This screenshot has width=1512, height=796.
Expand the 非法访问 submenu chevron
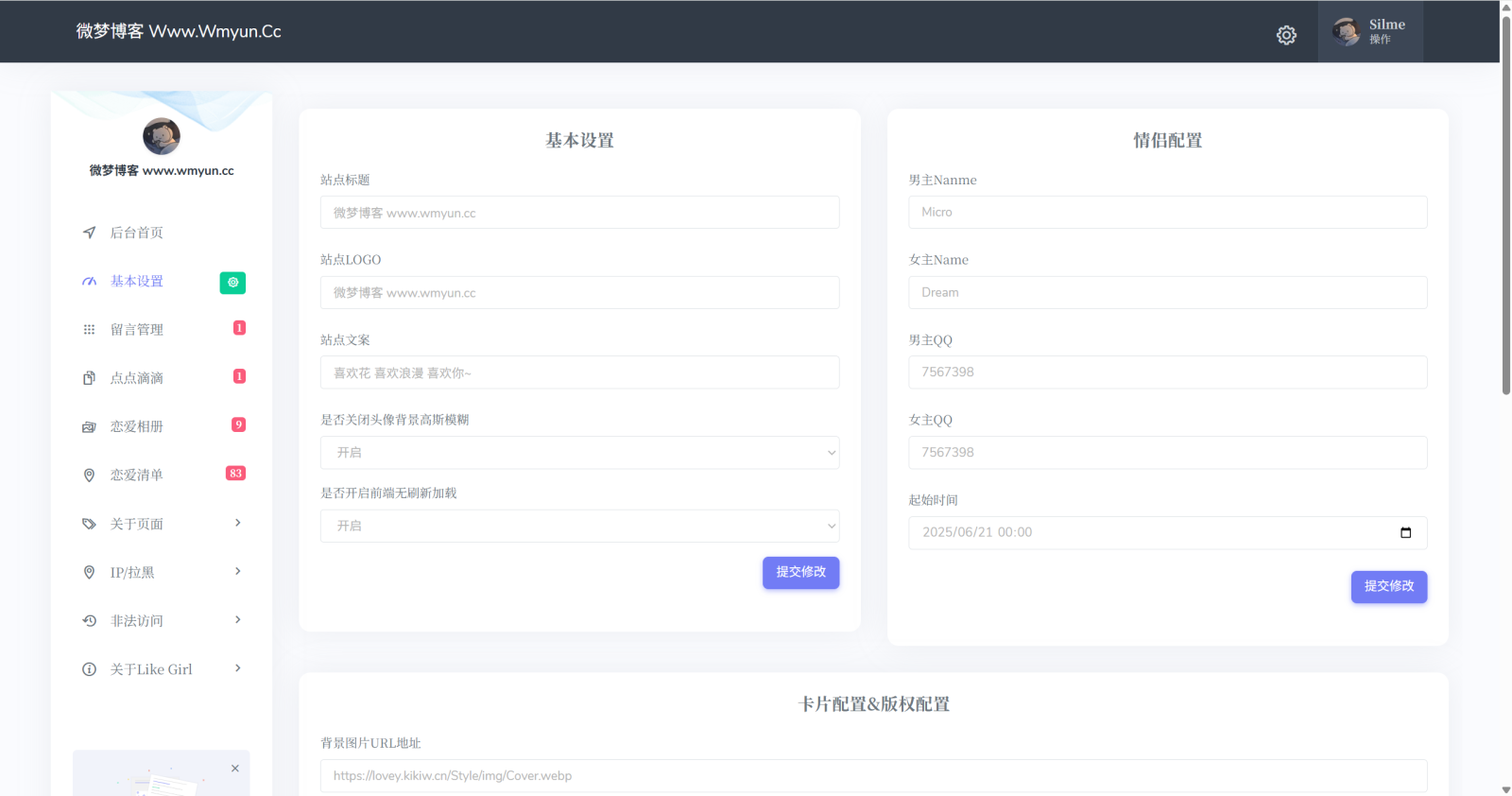coord(238,620)
